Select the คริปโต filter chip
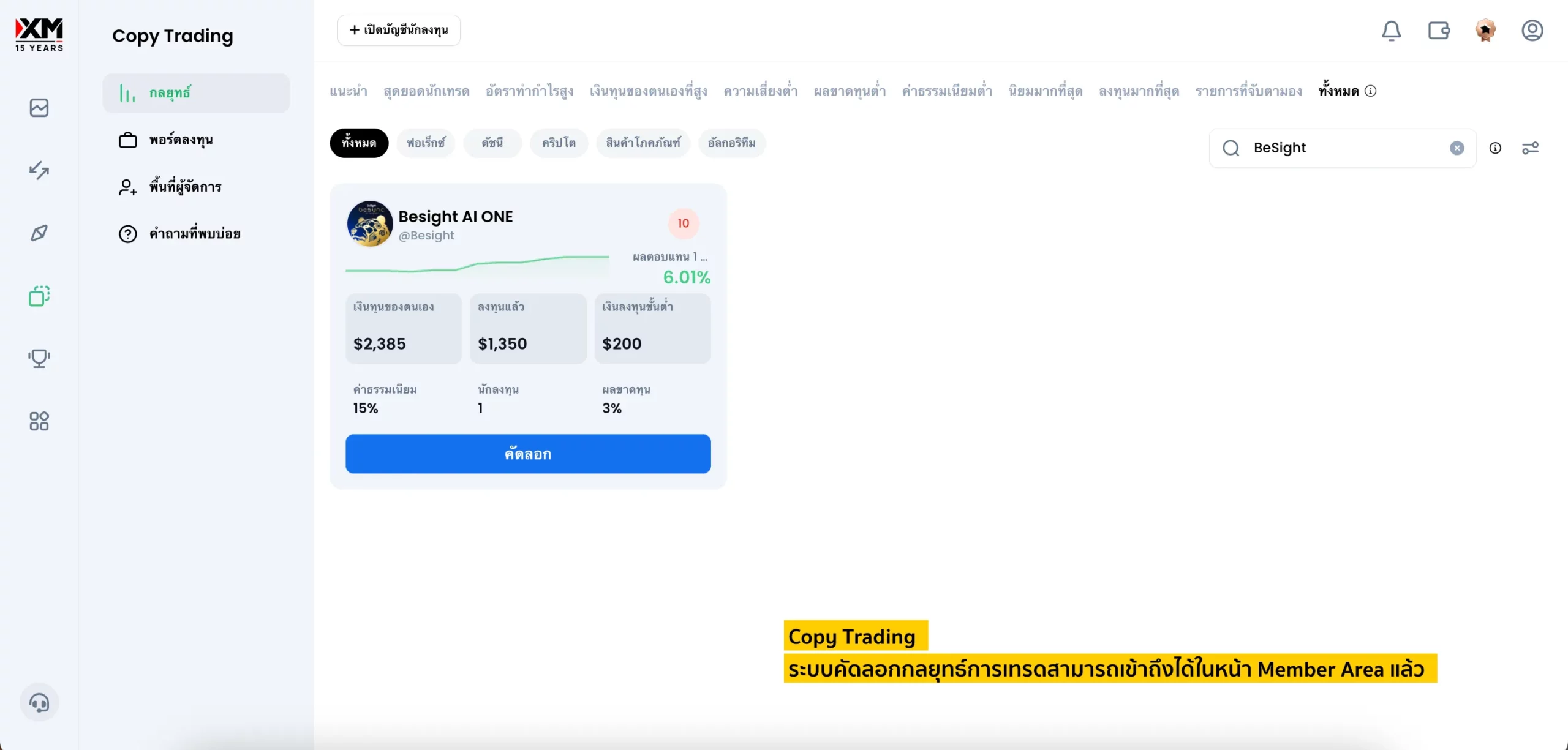Viewport: 1568px width, 750px height. [x=559, y=143]
